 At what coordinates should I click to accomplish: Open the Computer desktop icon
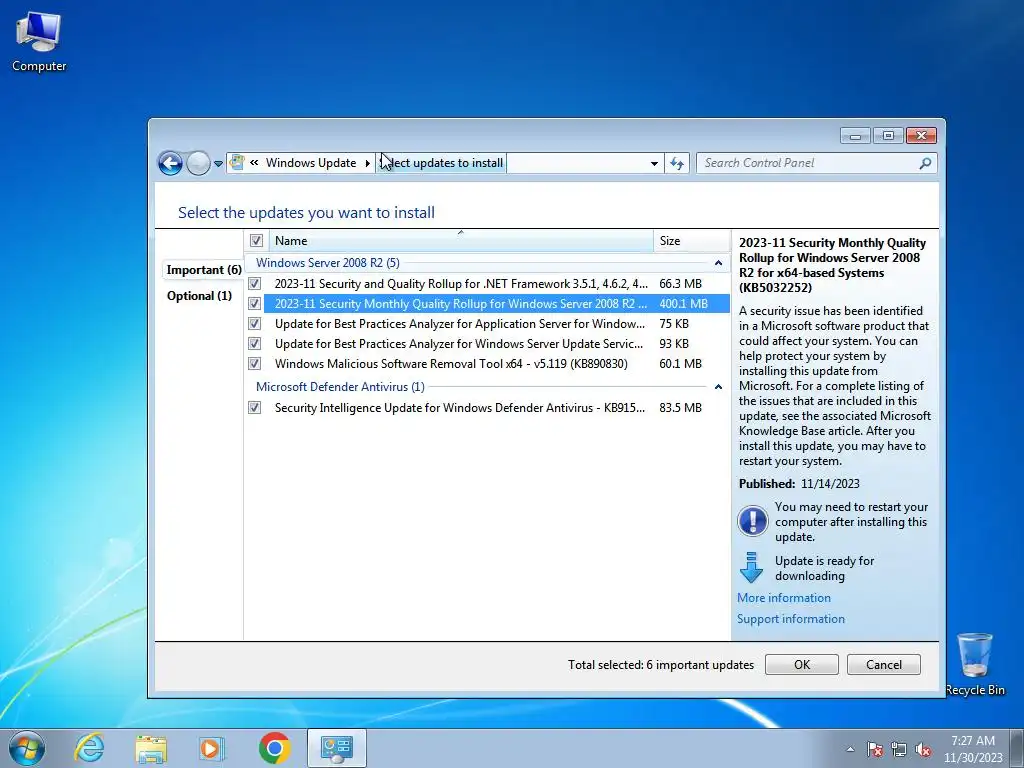[39, 42]
